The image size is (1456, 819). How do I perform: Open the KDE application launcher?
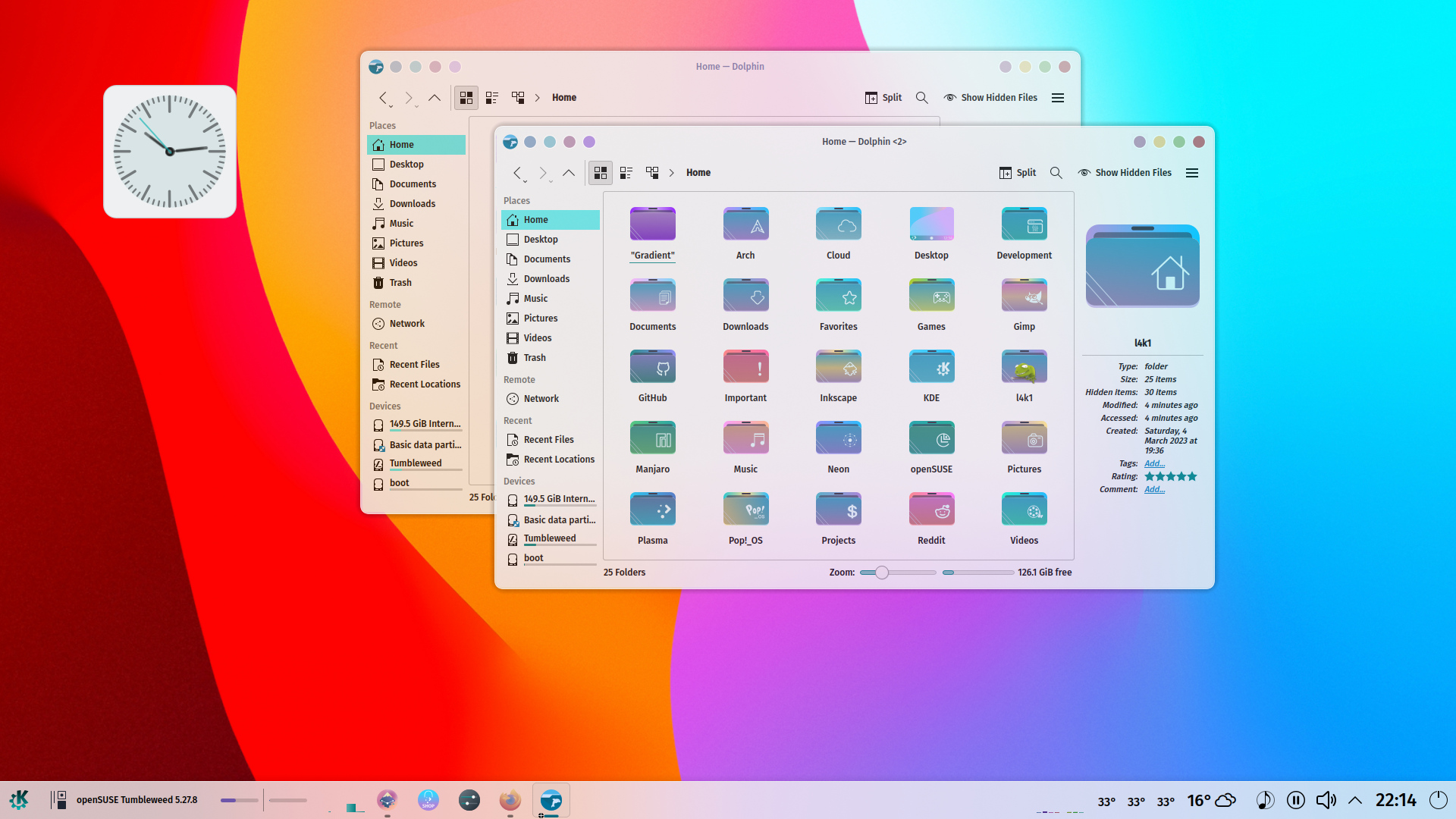(19, 799)
